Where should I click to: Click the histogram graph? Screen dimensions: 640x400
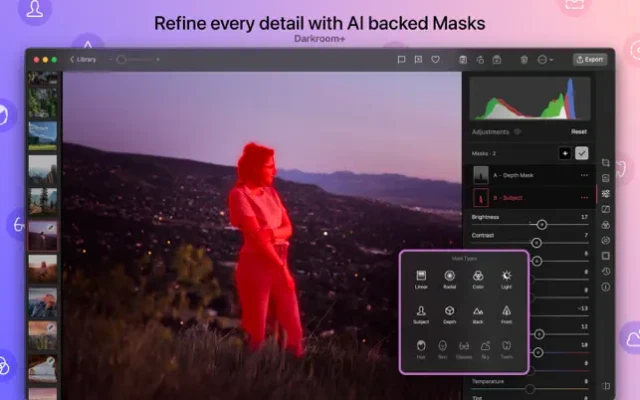(530, 98)
